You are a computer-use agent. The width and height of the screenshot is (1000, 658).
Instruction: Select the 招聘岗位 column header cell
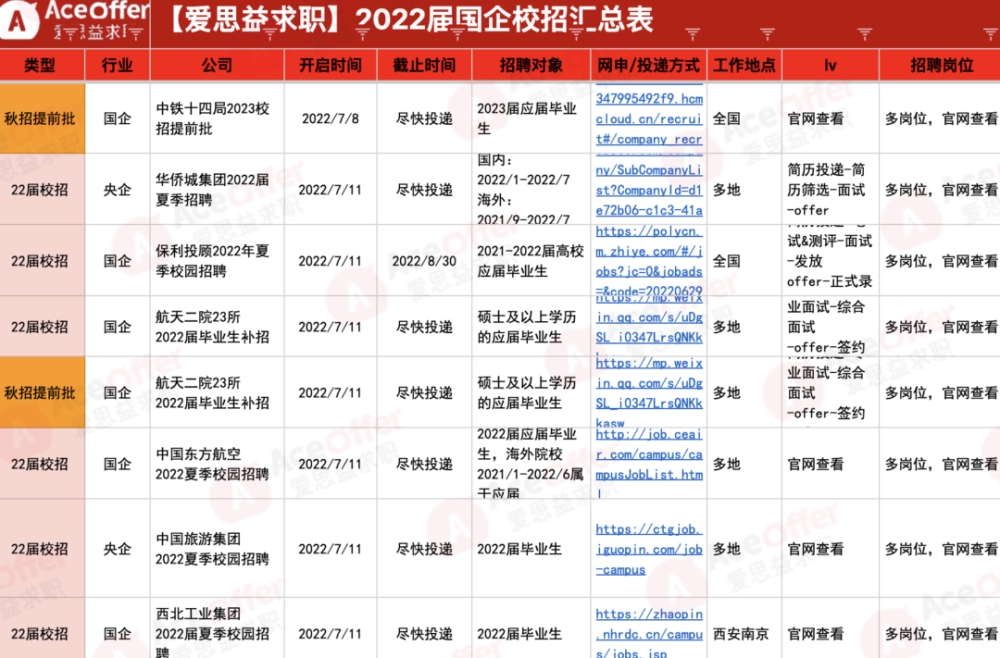pos(940,65)
